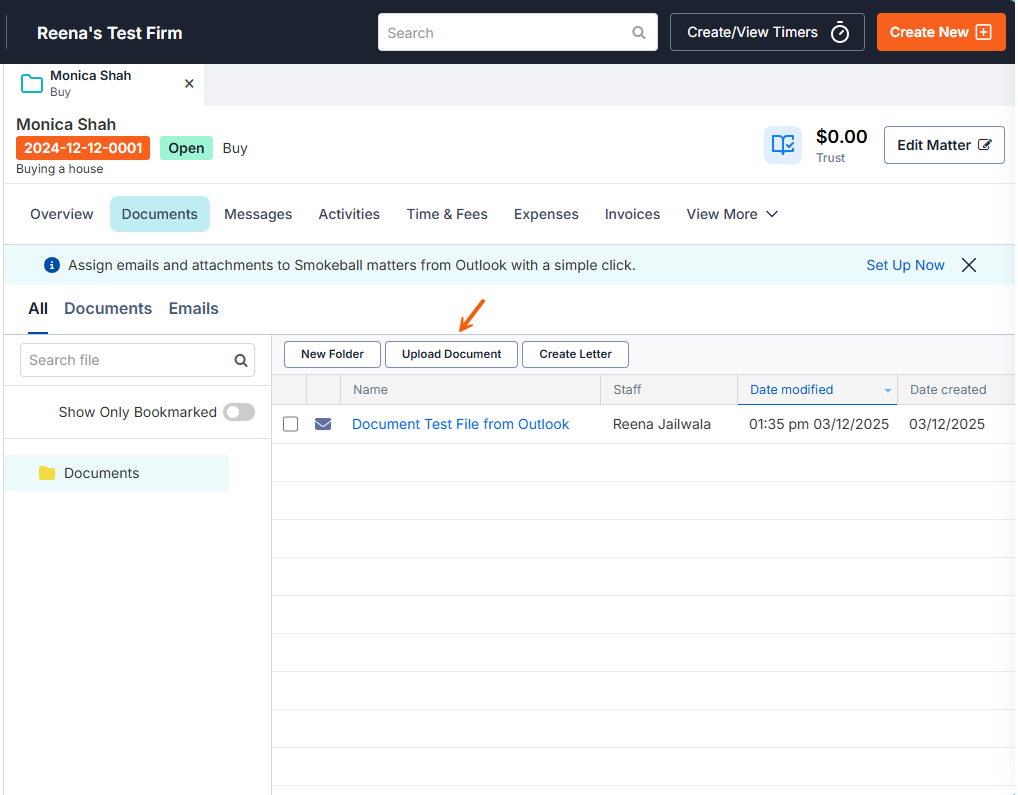This screenshot has height=795, width=1018.
Task: Click the Date modified sort arrow
Action: [887, 390]
